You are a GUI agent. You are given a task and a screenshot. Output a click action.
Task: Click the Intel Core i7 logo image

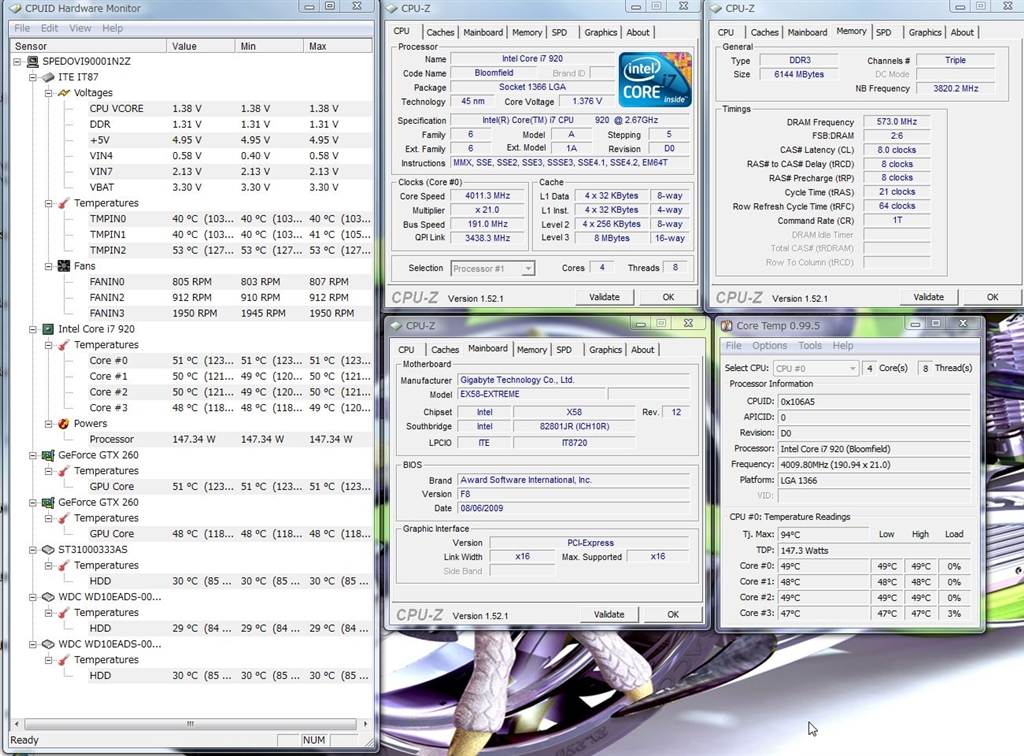pyautogui.click(x=655, y=80)
